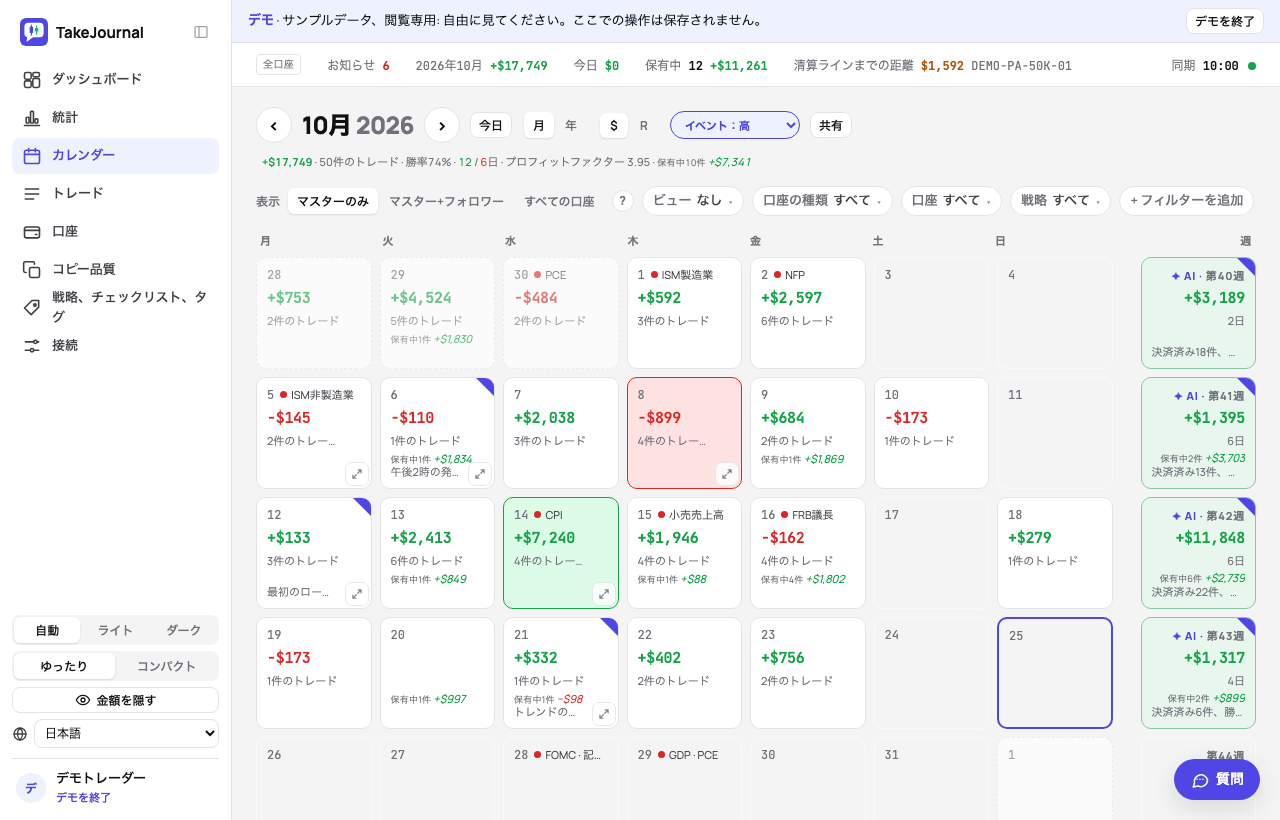The image size is (1280, 820).
Task: Expand day 12 card expand icon
Action: point(357,594)
